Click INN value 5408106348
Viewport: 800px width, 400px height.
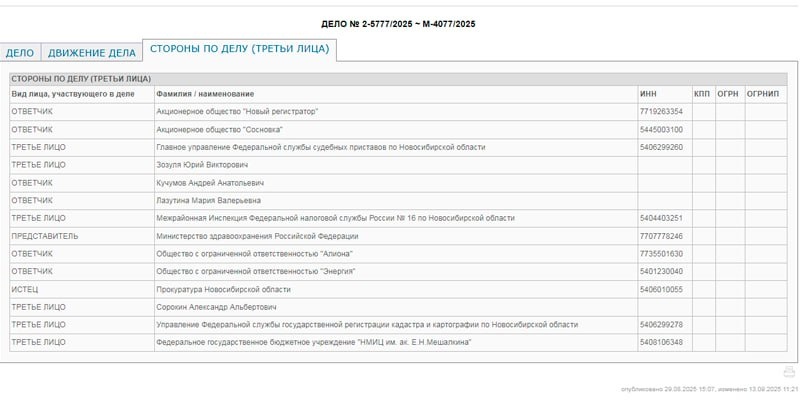[661, 342]
